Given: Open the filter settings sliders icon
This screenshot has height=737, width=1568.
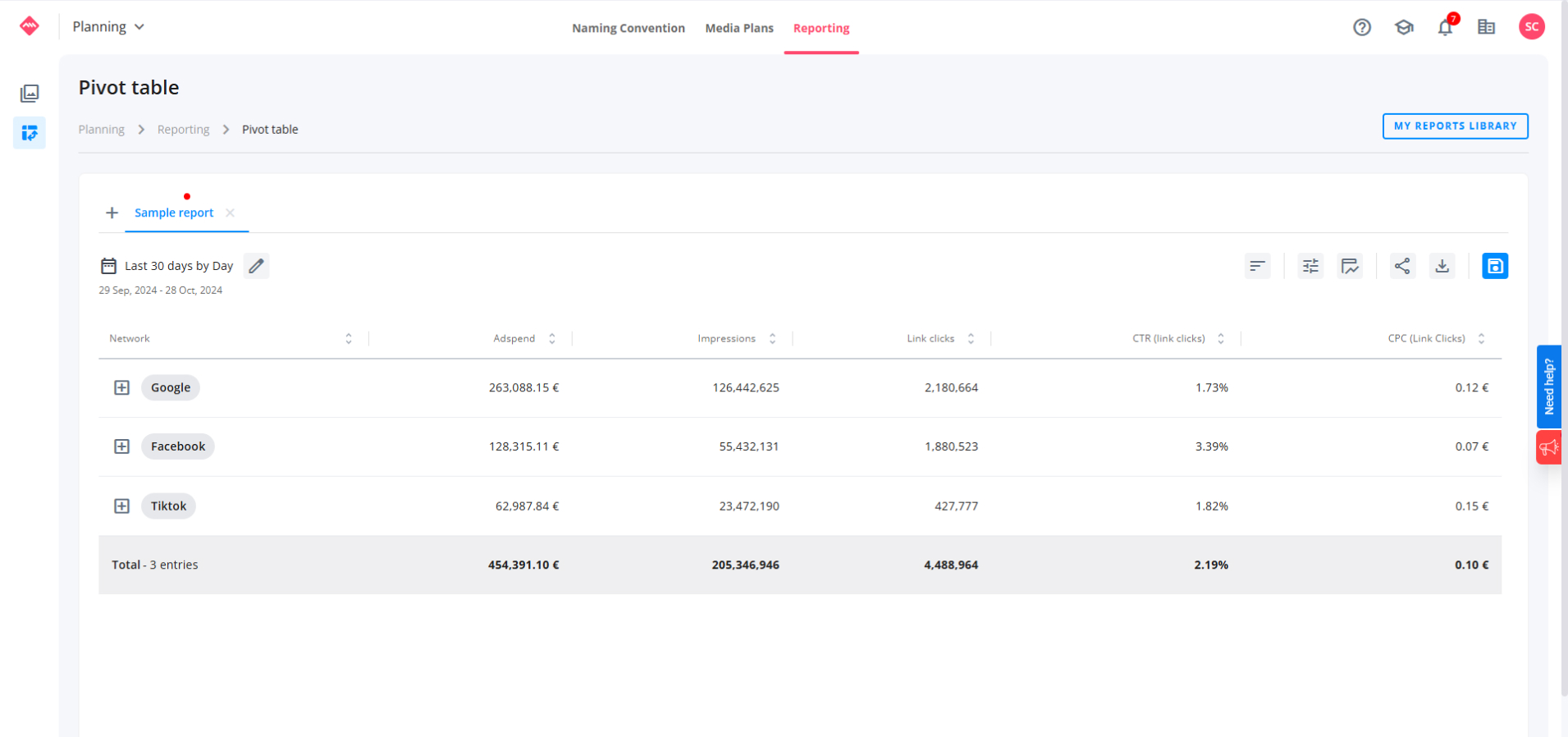Looking at the screenshot, I should click(1310, 266).
